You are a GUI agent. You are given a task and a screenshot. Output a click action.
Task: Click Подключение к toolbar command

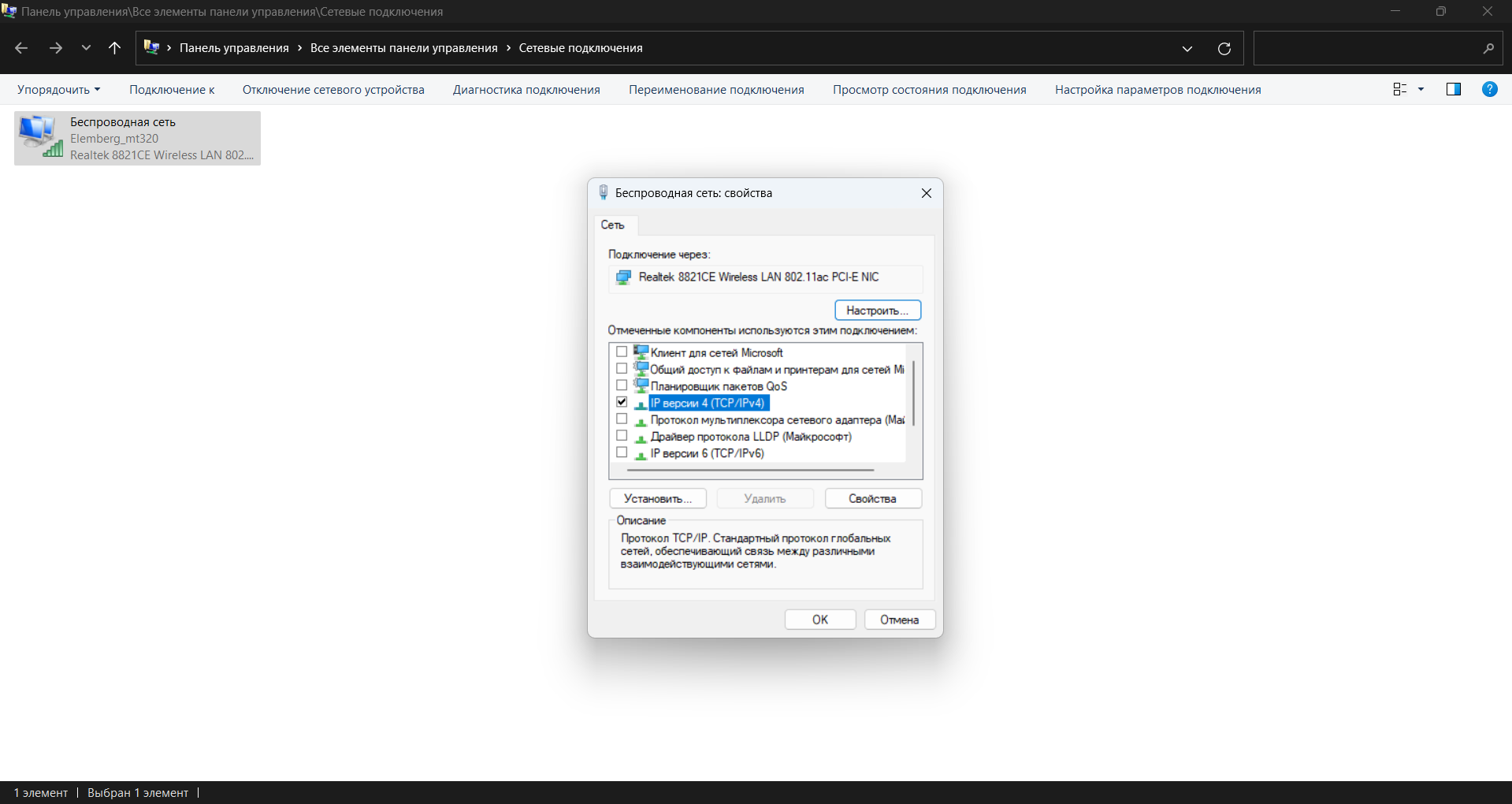172,90
